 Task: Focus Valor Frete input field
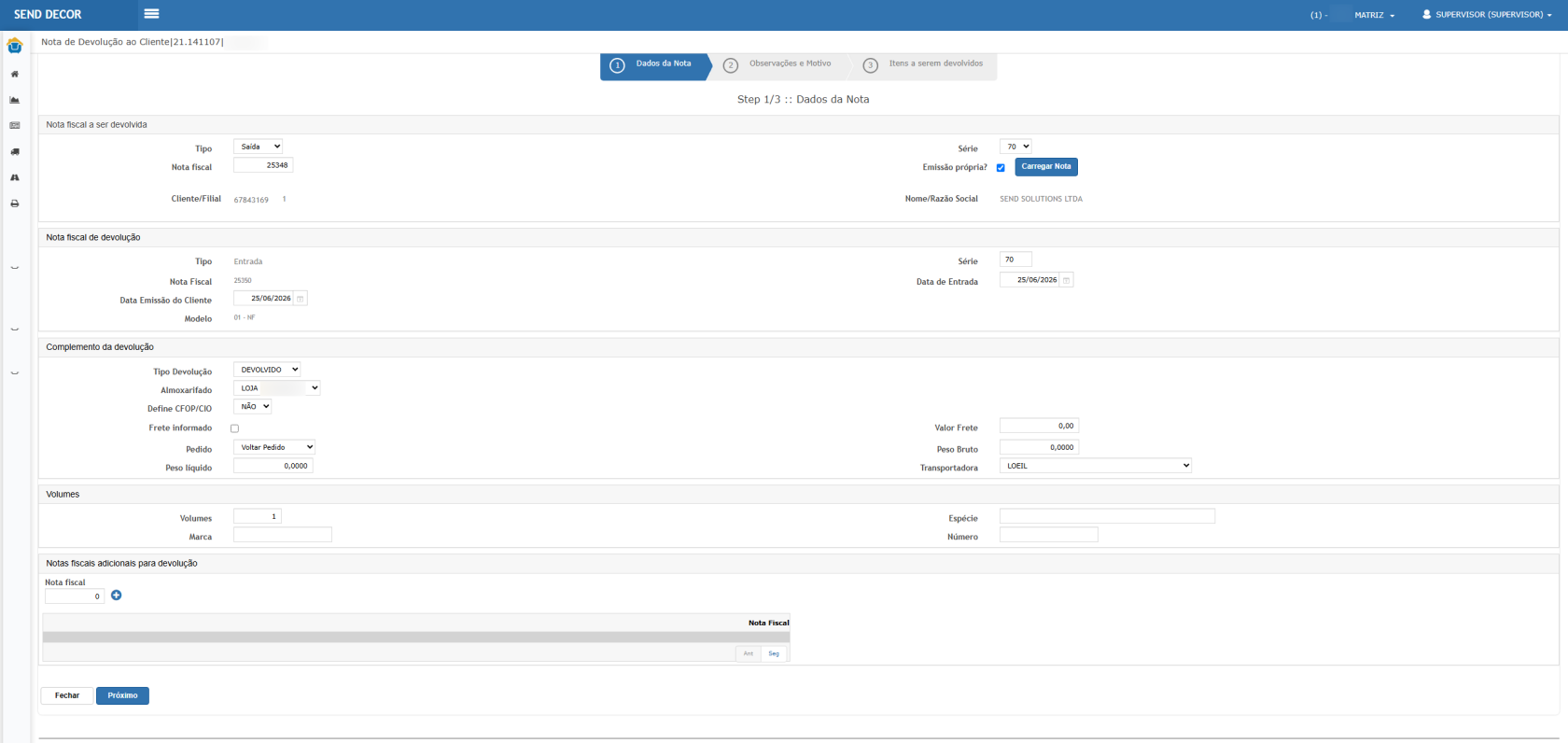point(1040,426)
